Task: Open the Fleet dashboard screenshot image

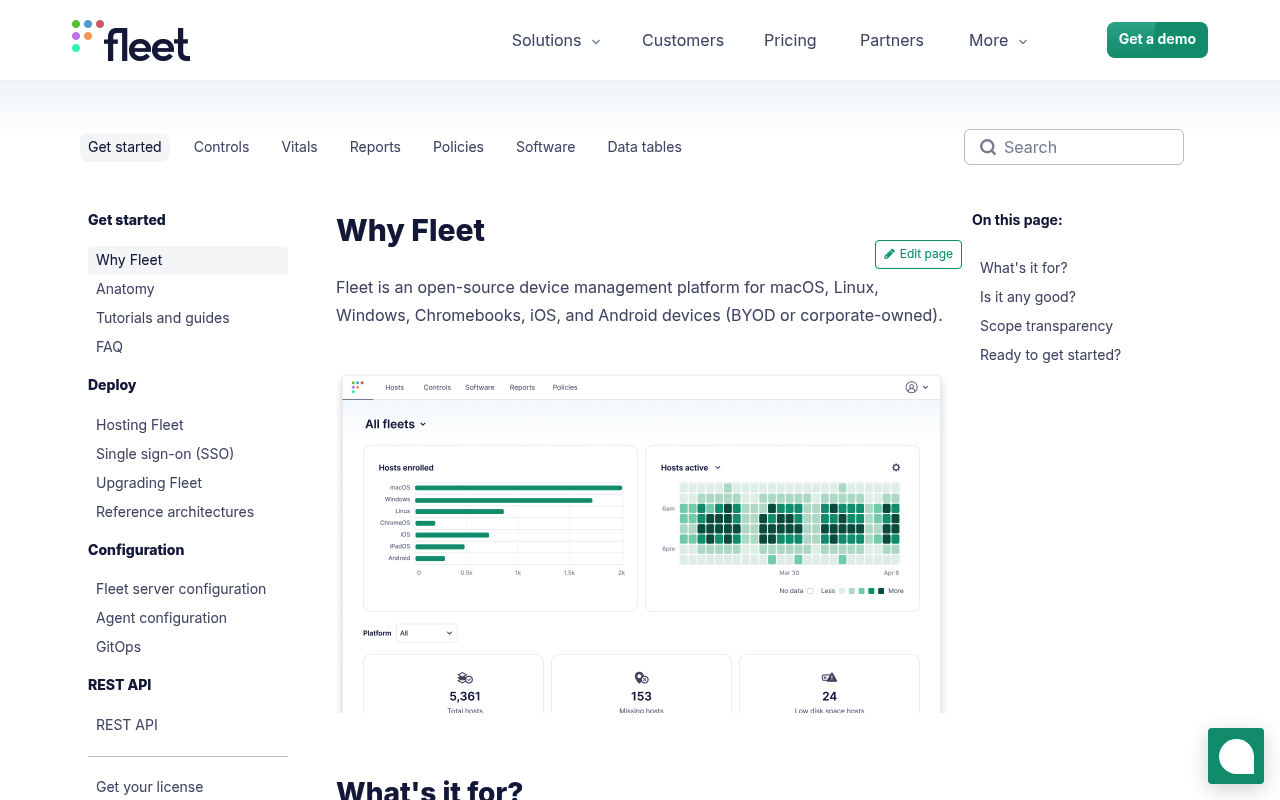Action: tap(641, 544)
